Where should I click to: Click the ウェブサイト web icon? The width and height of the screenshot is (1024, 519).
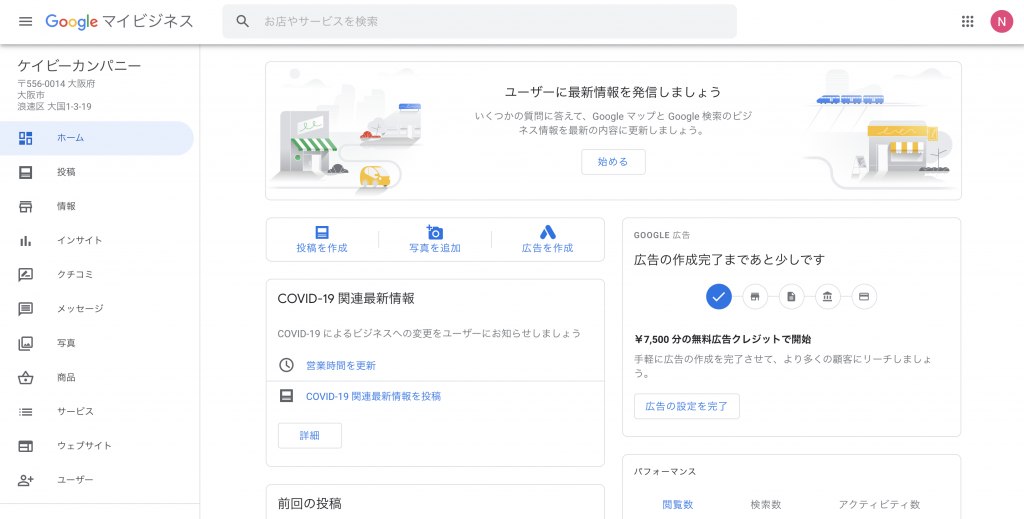(25, 446)
